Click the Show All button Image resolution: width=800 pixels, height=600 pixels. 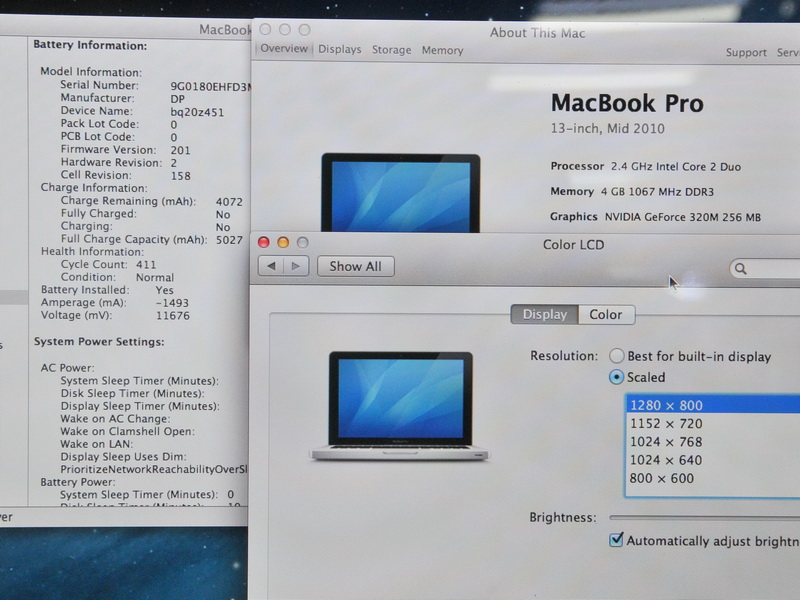point(356,266)
